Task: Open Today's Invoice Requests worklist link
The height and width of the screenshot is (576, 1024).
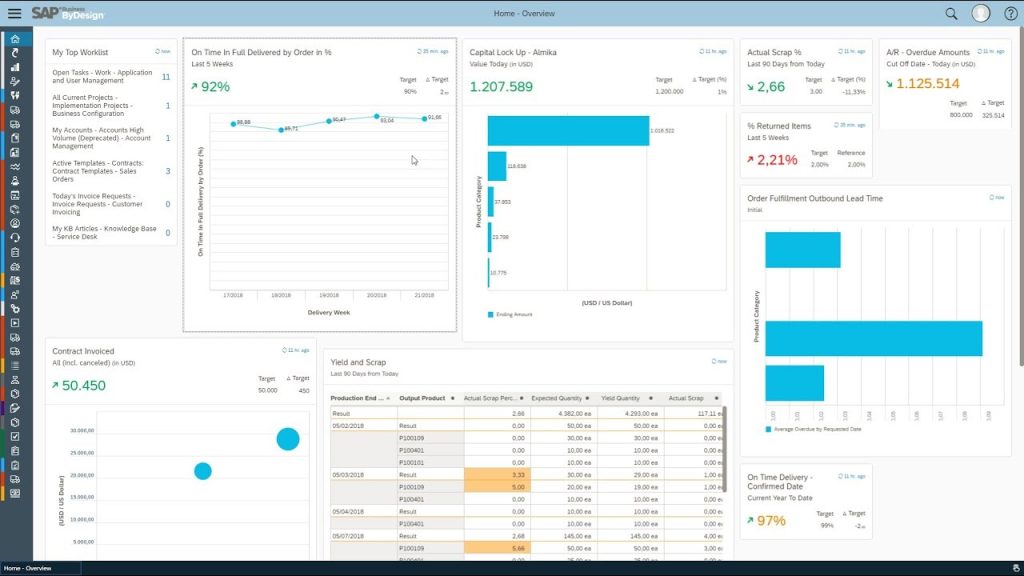Action: (x=97, y=204)
